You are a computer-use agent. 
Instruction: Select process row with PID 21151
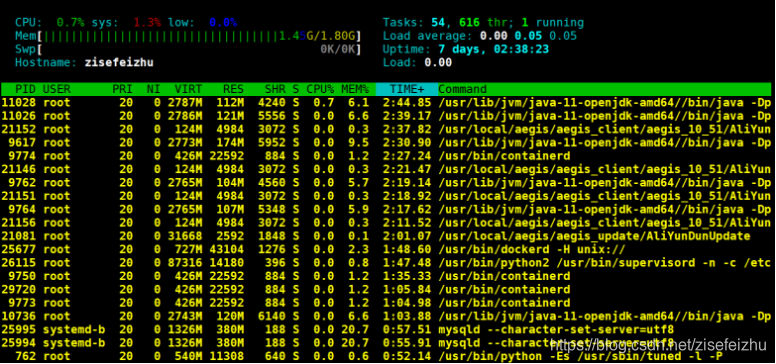(x=386, y=196)
